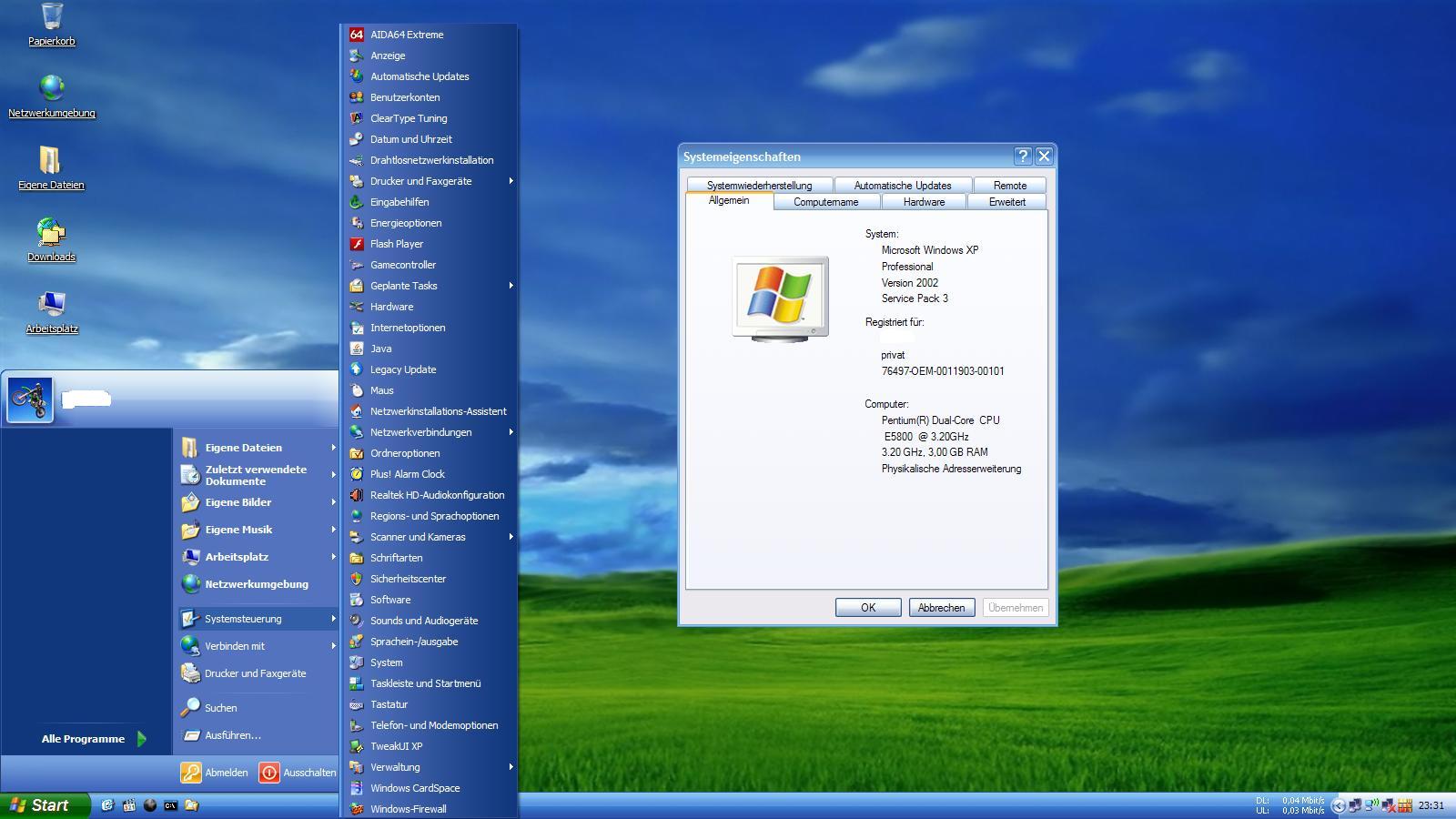Viewport: 1456px width, 819px height.
Task: Show hidden tray icons arrow
Action: (1338, 805)
